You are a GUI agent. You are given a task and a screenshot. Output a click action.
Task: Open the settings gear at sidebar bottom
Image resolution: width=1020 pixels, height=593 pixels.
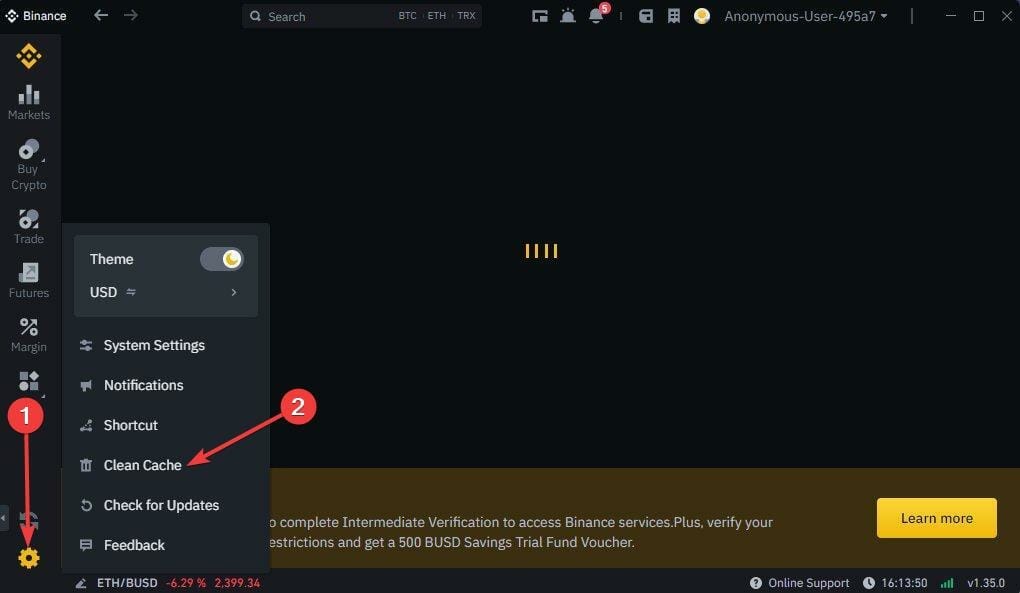pos(28,559)
